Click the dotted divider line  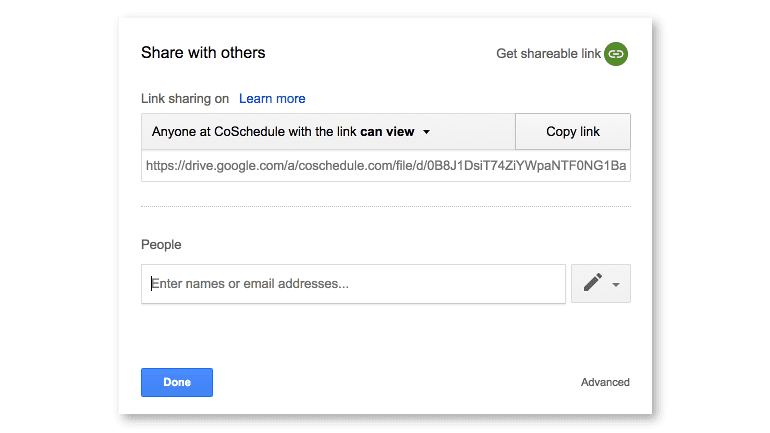(x=386, y=207)
